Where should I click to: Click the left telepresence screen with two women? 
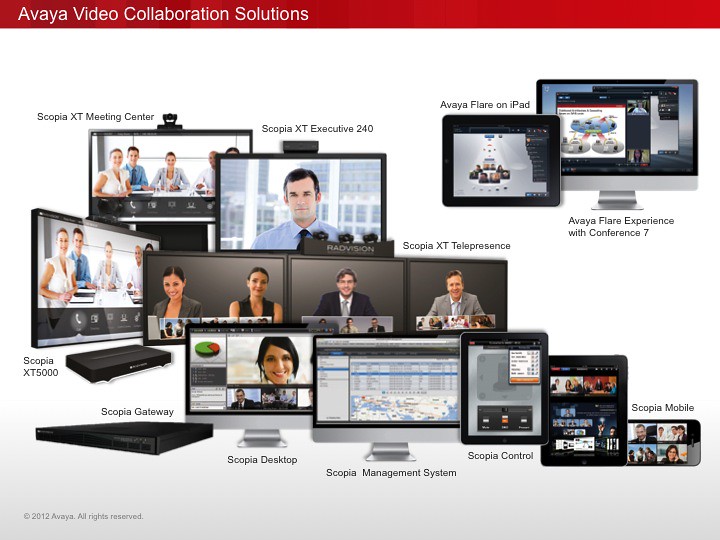click(216, 293)
